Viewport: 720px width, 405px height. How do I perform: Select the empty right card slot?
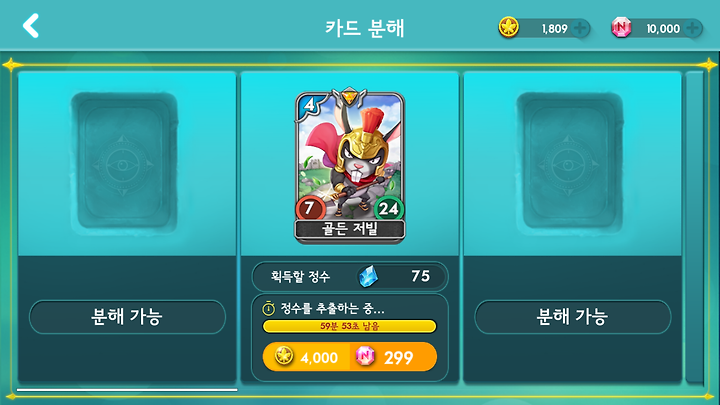569,161
